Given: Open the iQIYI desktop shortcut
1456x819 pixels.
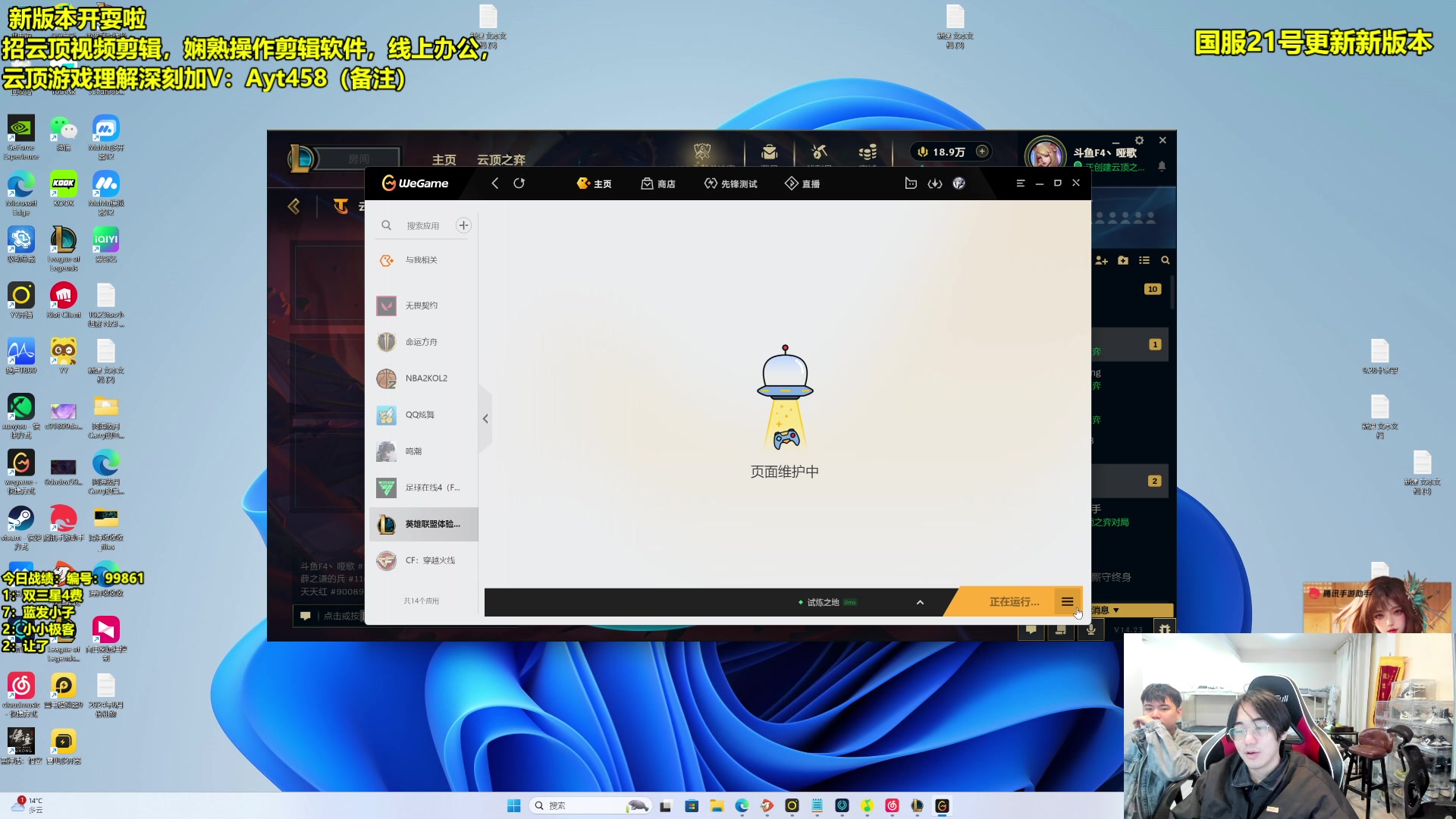Looking at the screenshot, I should 106,245.
